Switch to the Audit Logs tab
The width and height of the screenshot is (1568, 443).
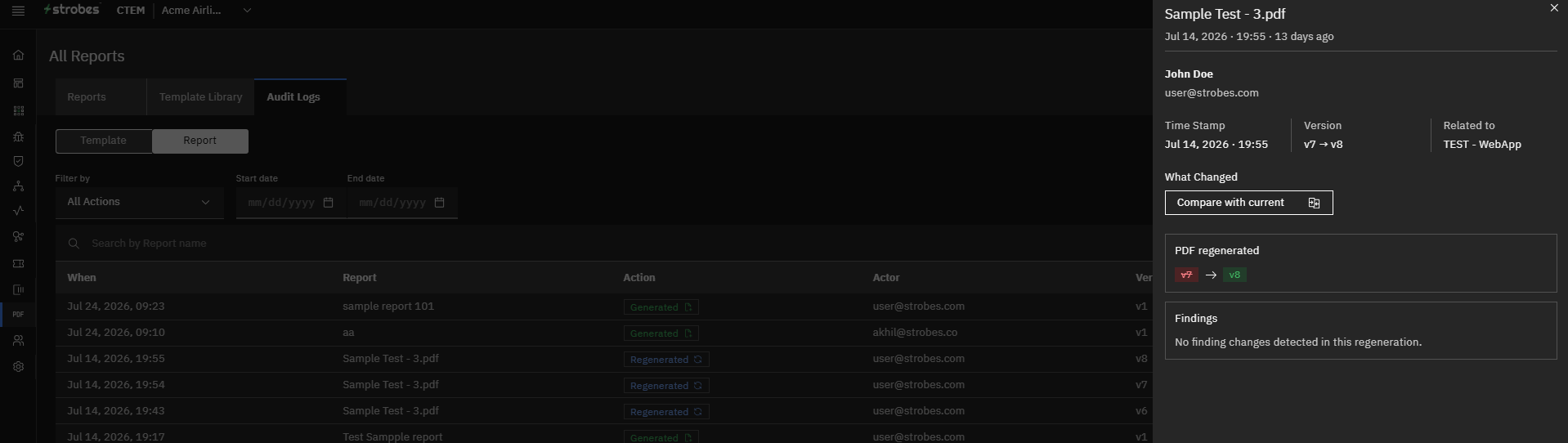(x=300, y=96)
